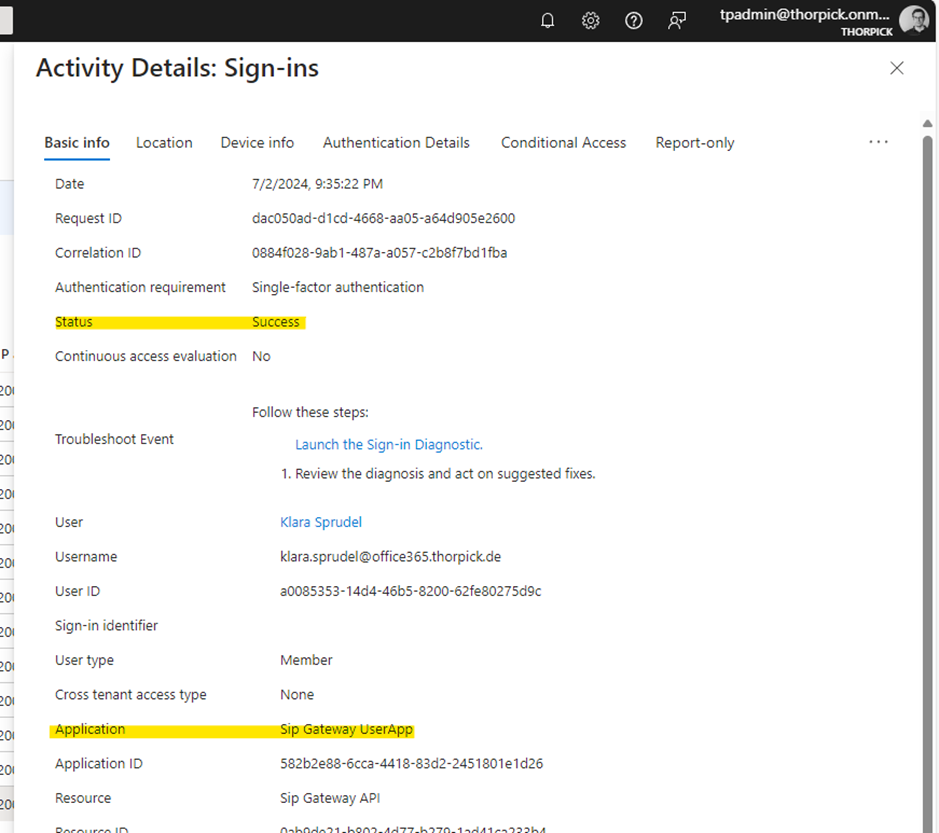939x833 pixels.
Task: Click the Cross tenant access None value
Action: [297, 695]
